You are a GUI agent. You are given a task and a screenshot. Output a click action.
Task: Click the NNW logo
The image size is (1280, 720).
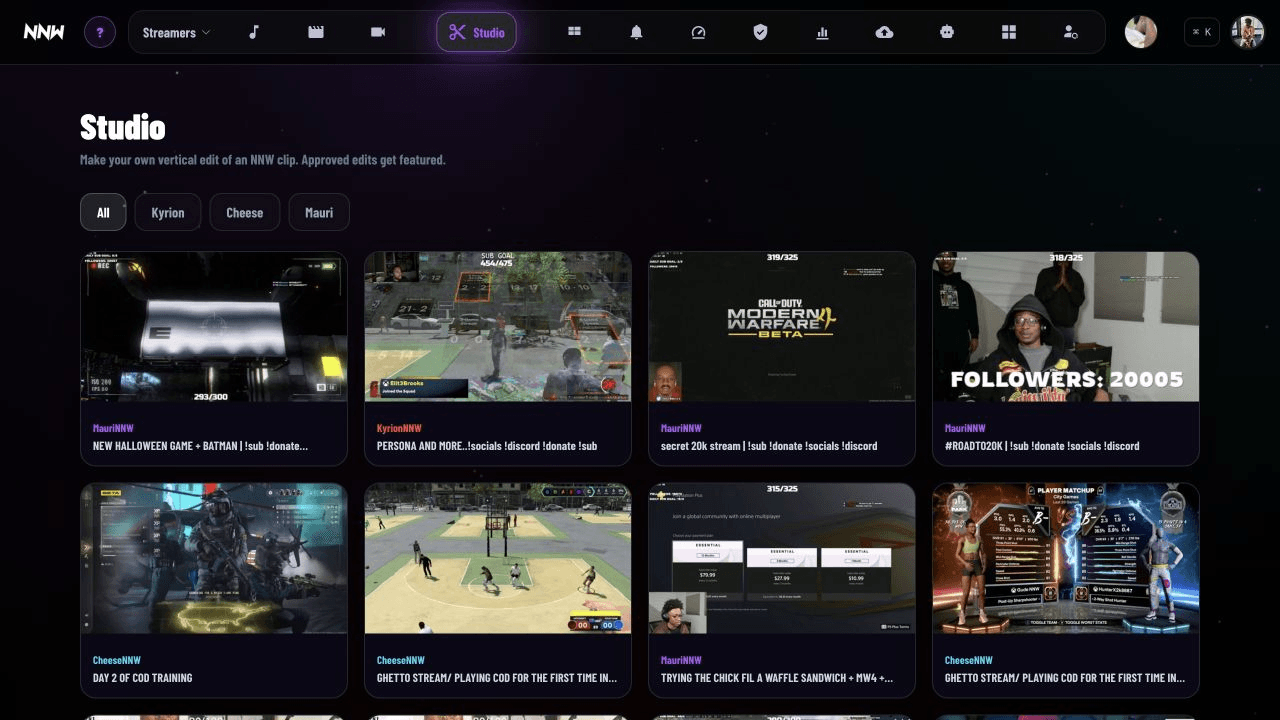pyautogui.click(x=44, y=32)
